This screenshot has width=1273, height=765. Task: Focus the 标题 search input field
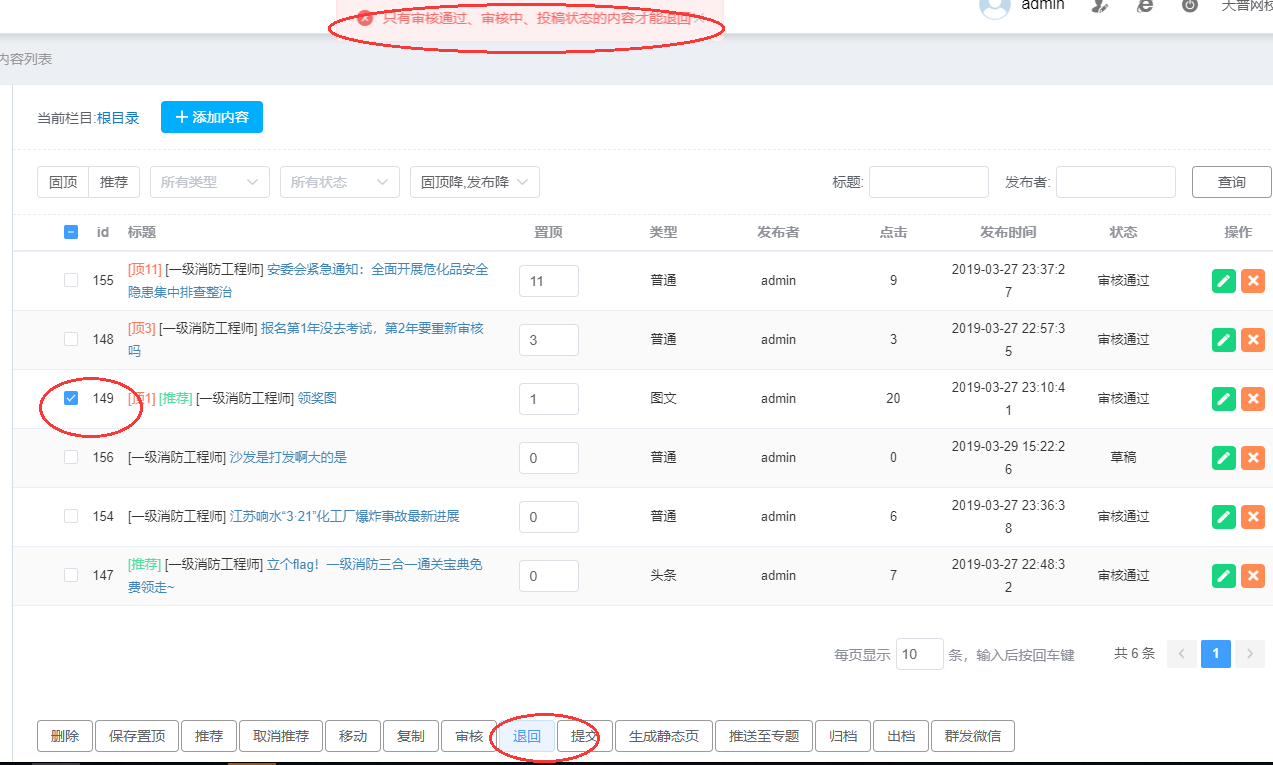[929, 182]
